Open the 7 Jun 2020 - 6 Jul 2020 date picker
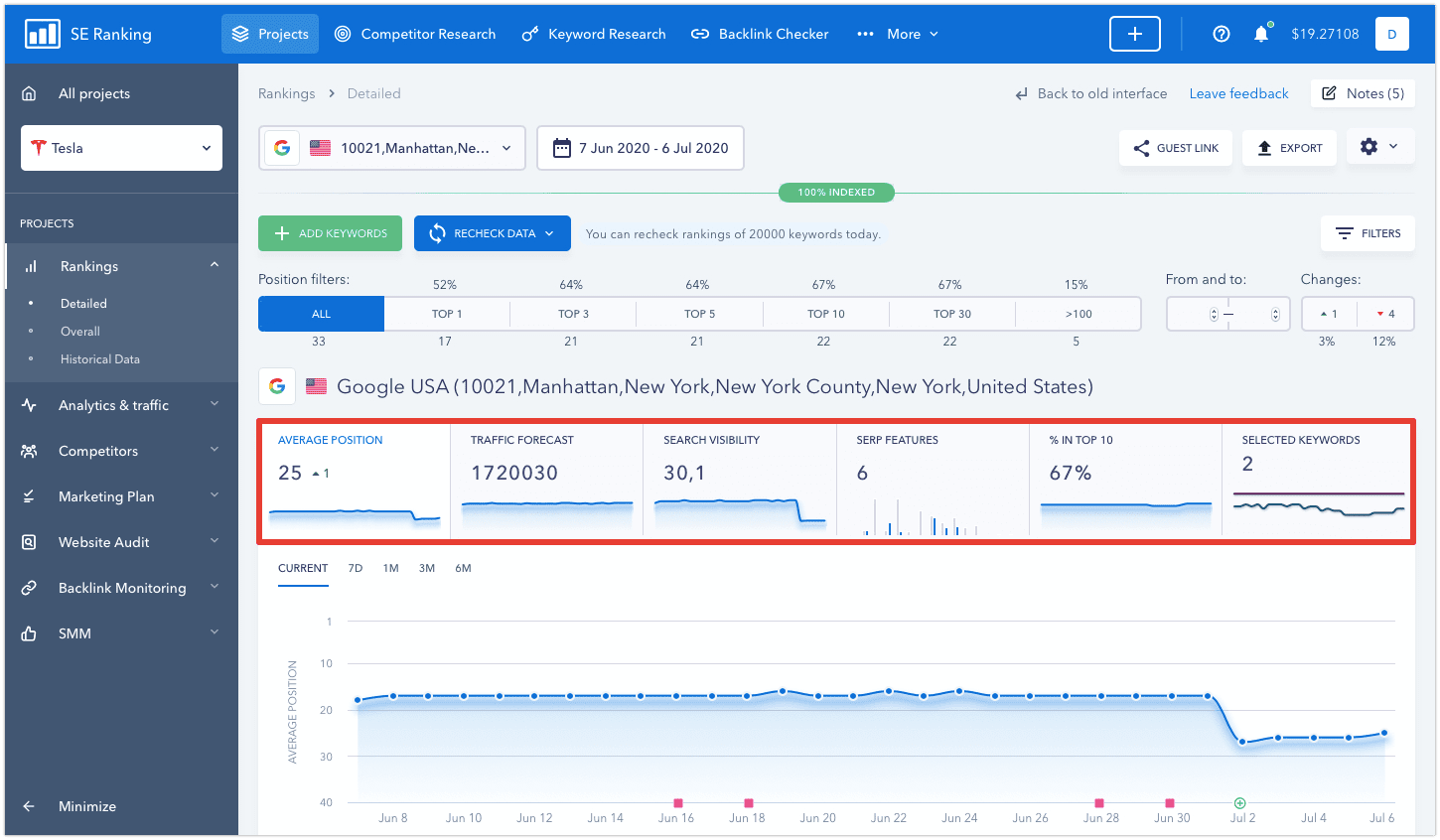Screen dimensions: 1440x840 point(641,148)
